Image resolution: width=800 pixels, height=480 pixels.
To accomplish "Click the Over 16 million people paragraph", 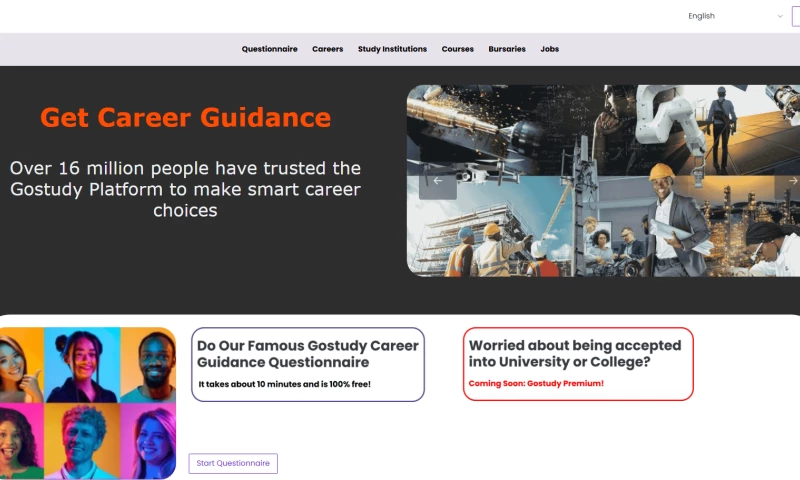I will (186, 189).
